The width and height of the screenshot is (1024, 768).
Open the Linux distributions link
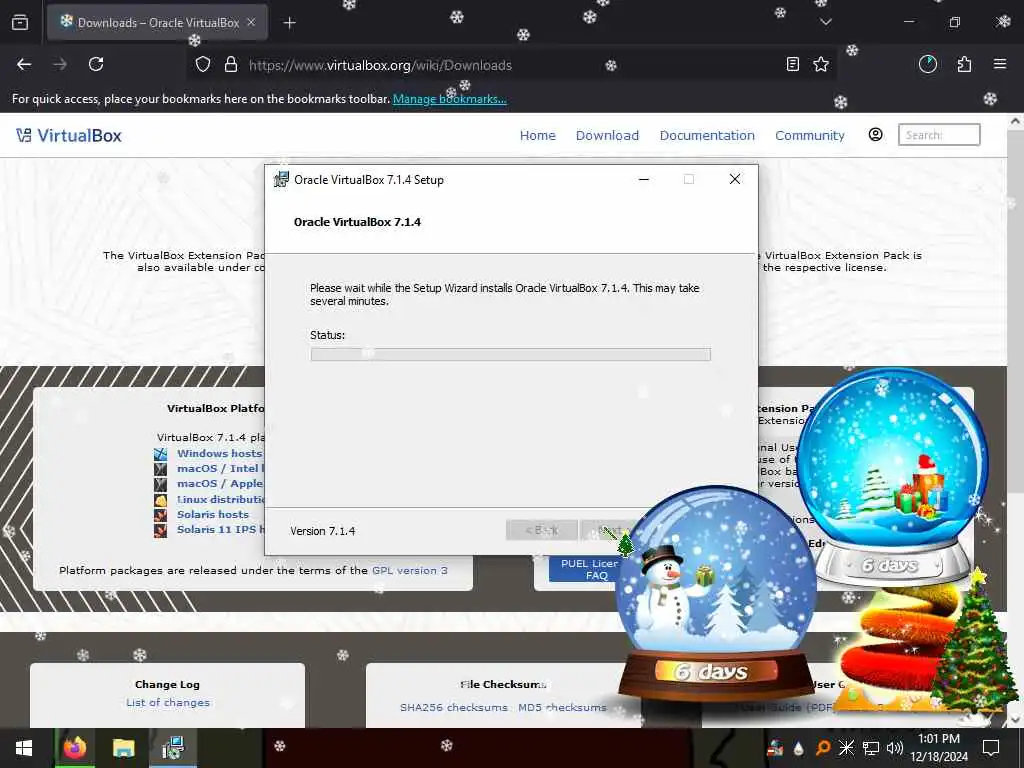tap(220, 499)
